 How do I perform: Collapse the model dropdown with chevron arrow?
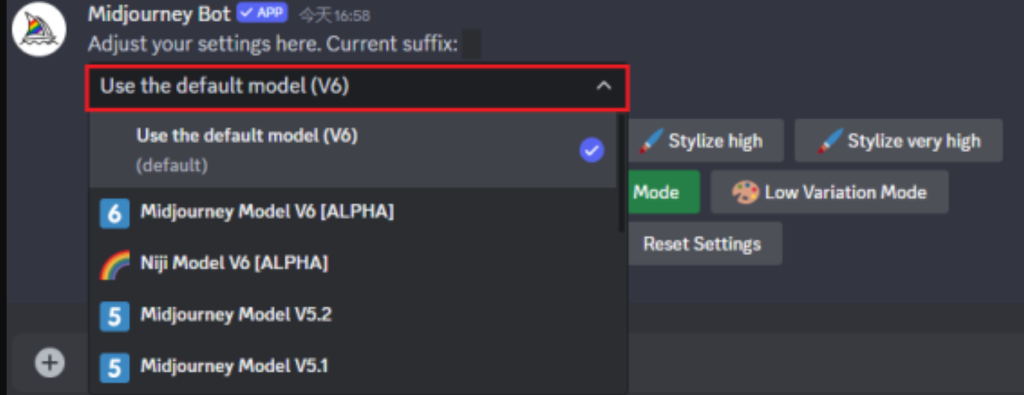tap(604, 86)
